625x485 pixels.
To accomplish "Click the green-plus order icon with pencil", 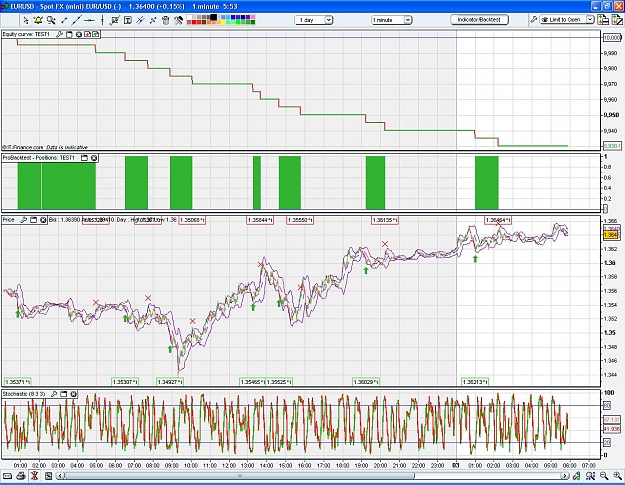I will pyautogui.click(x=617, y=20).
